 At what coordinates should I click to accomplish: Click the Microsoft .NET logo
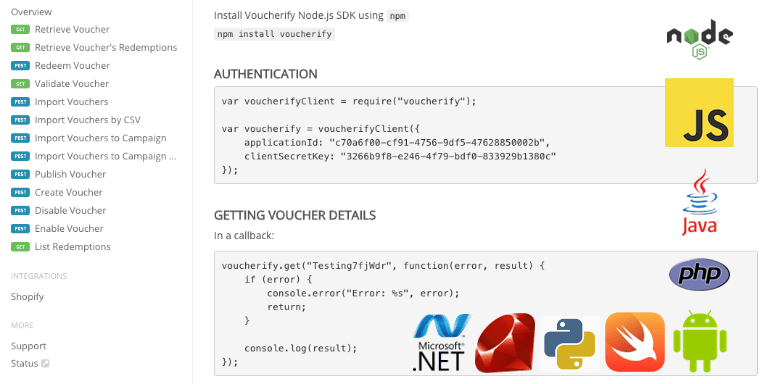coord(442,342)
